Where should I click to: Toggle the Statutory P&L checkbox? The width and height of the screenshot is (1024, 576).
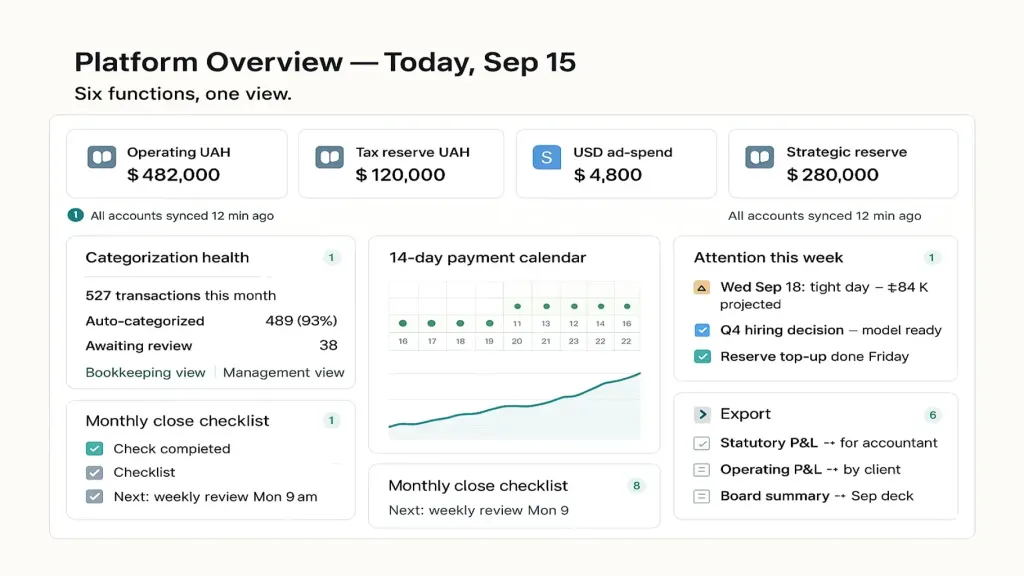(x=701, y=443)
